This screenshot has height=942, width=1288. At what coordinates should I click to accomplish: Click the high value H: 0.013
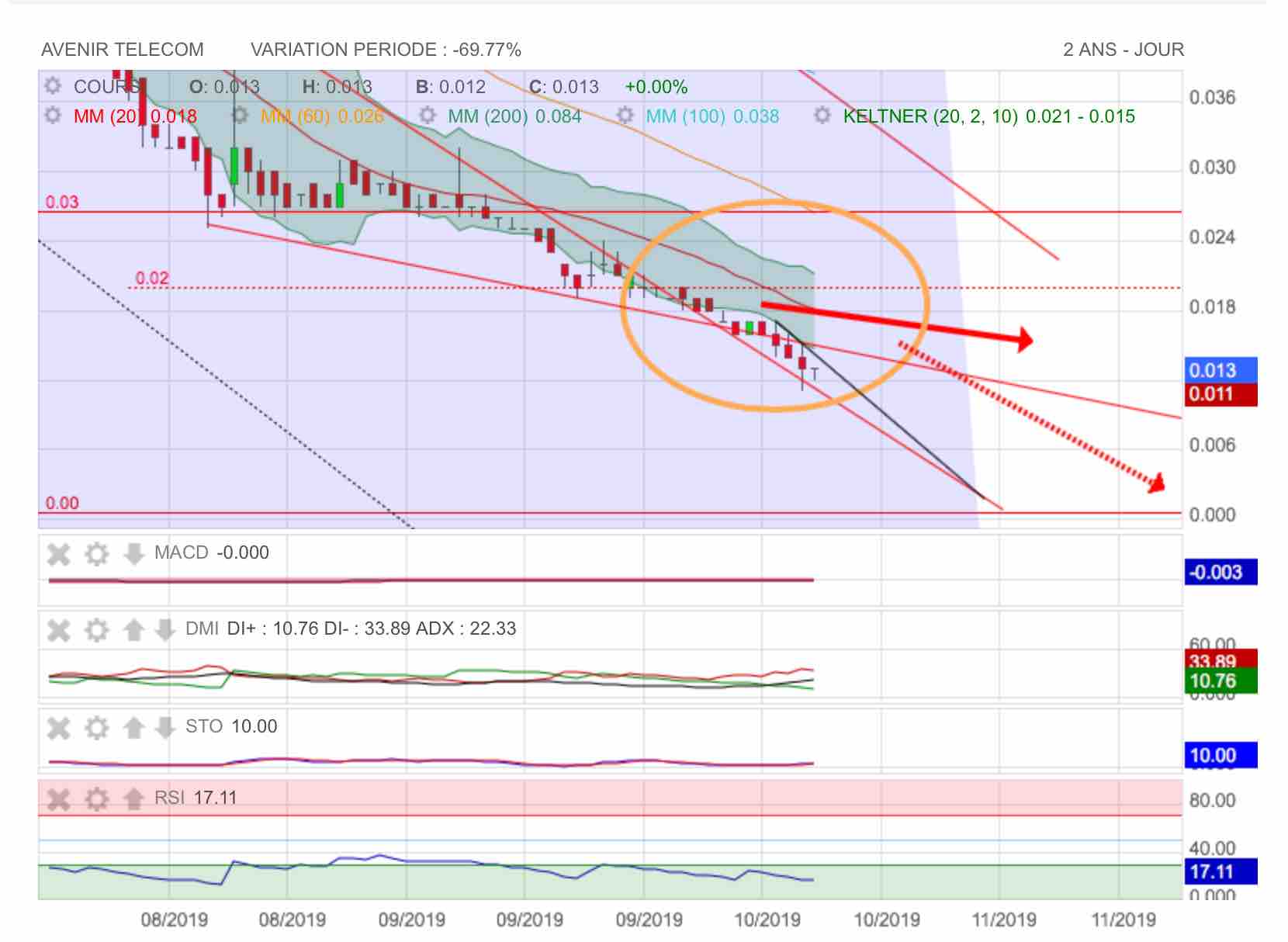(338, 87)
